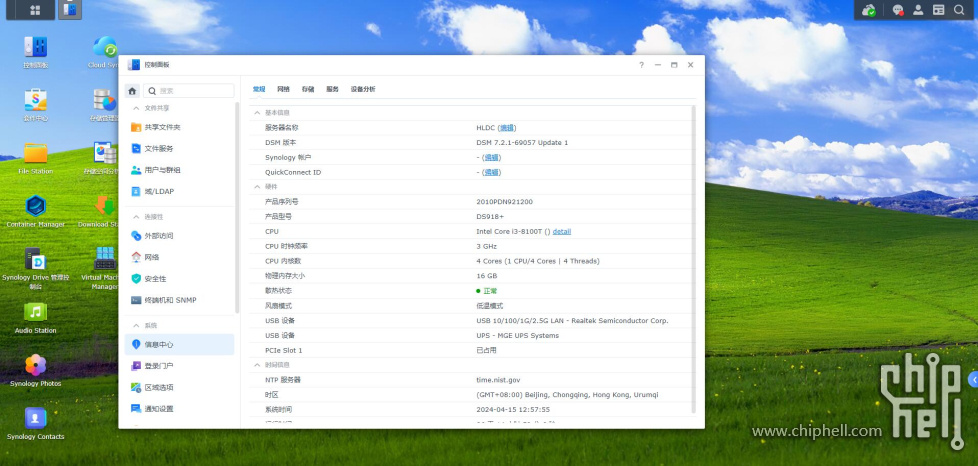The height and width of the screenshot is (466, 978).
Task: Open 共享文件夹 in the sidebar
Action: (180, 127)
